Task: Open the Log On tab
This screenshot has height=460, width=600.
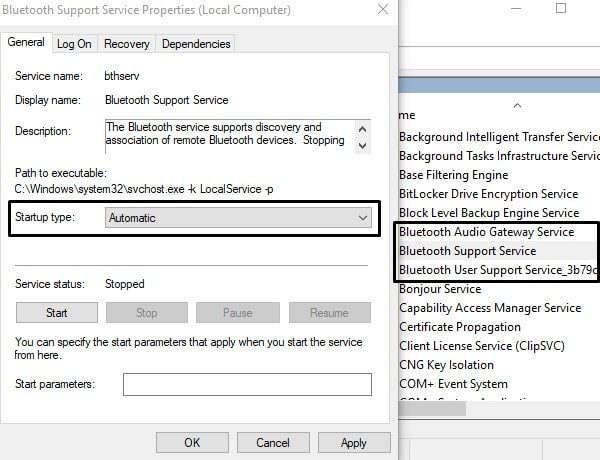Action: (x=74, y=44)
